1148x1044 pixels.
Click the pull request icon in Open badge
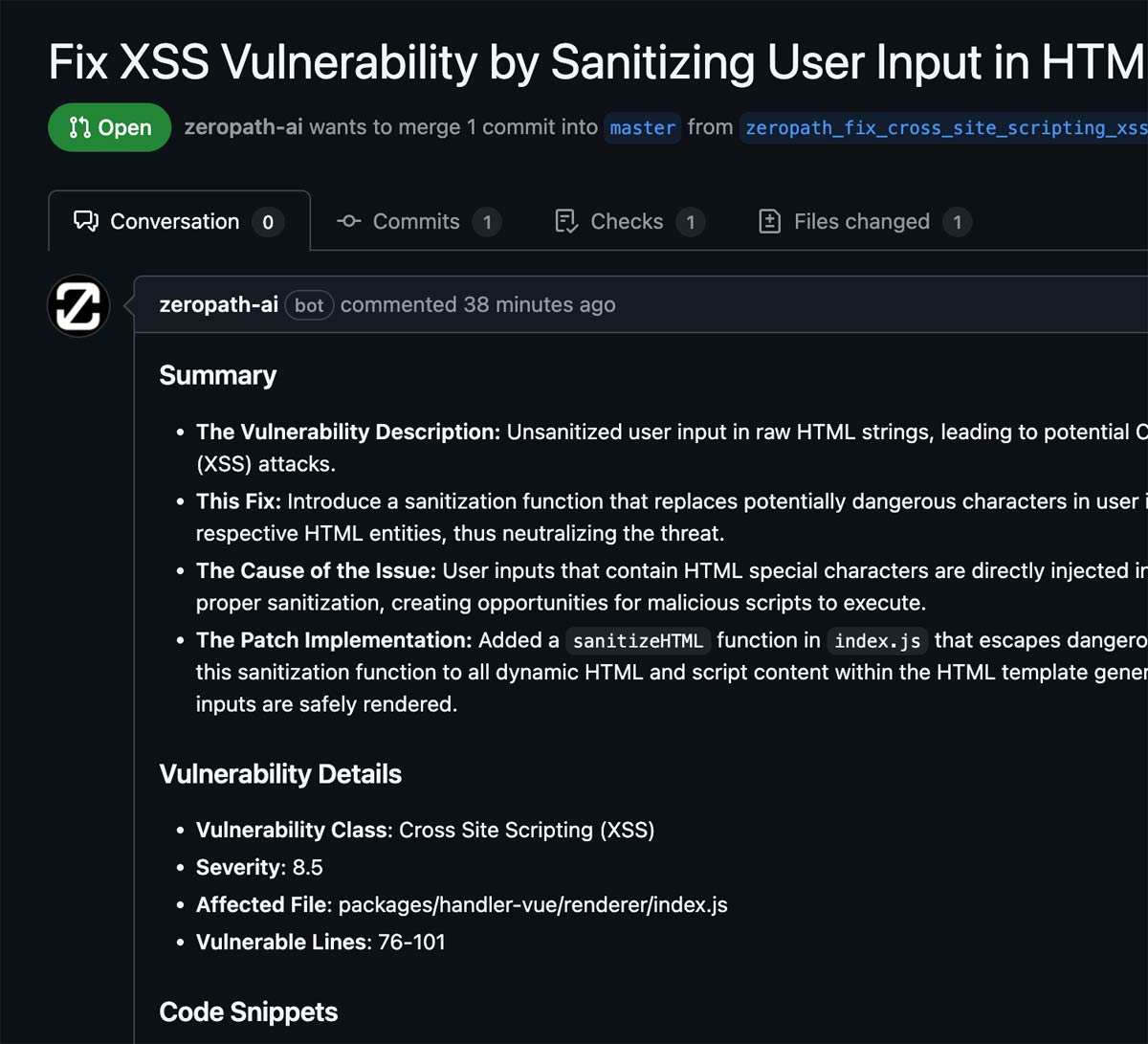(x=80, y=128)
